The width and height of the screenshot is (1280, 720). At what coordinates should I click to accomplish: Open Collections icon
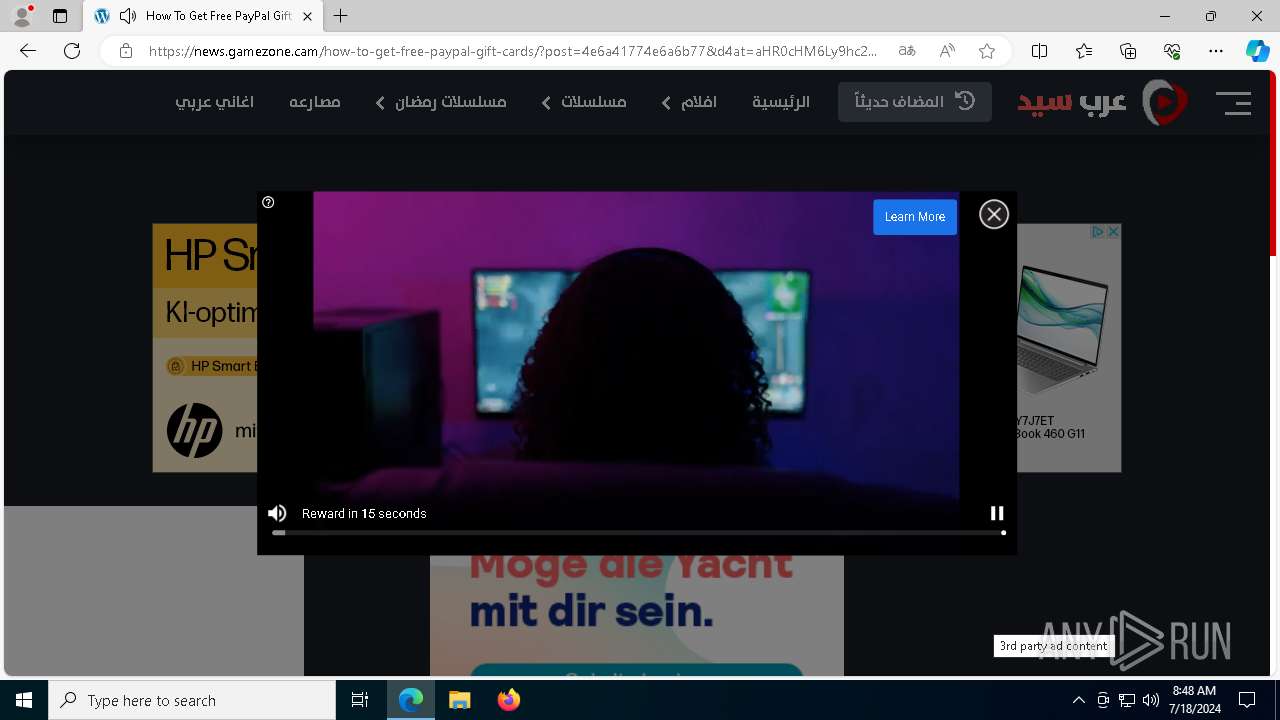1128,51
